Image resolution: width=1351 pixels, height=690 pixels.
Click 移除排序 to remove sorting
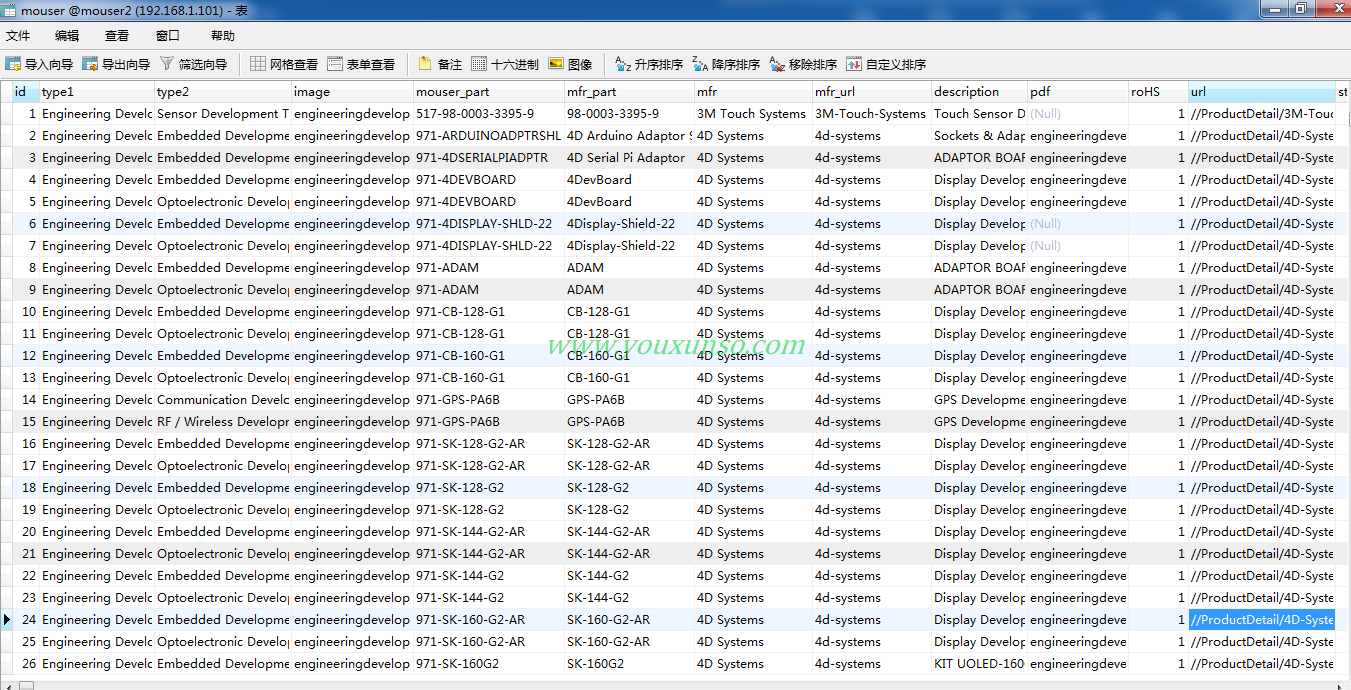(x=803, y=64)
